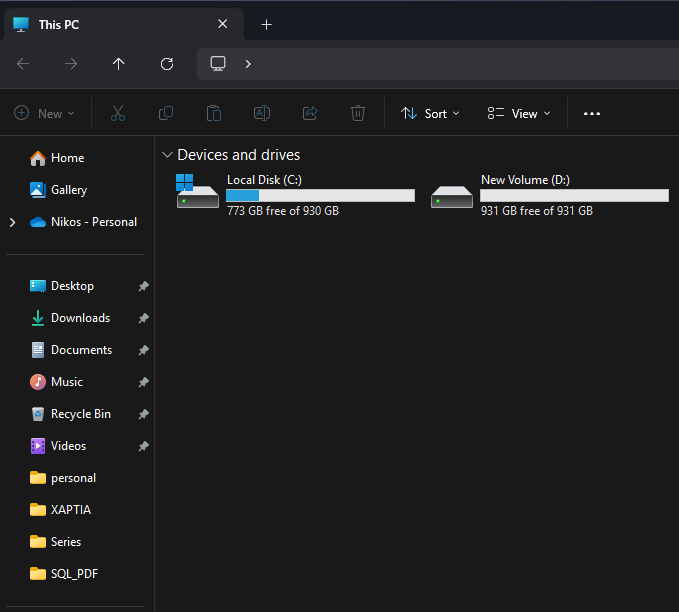Open the See more ellipsis menu

(x=592, y=113)
